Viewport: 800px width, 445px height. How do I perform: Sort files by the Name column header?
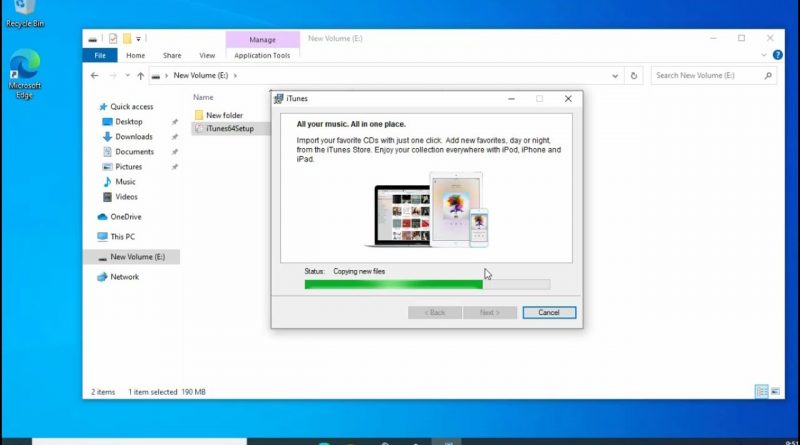click(203, 97)
